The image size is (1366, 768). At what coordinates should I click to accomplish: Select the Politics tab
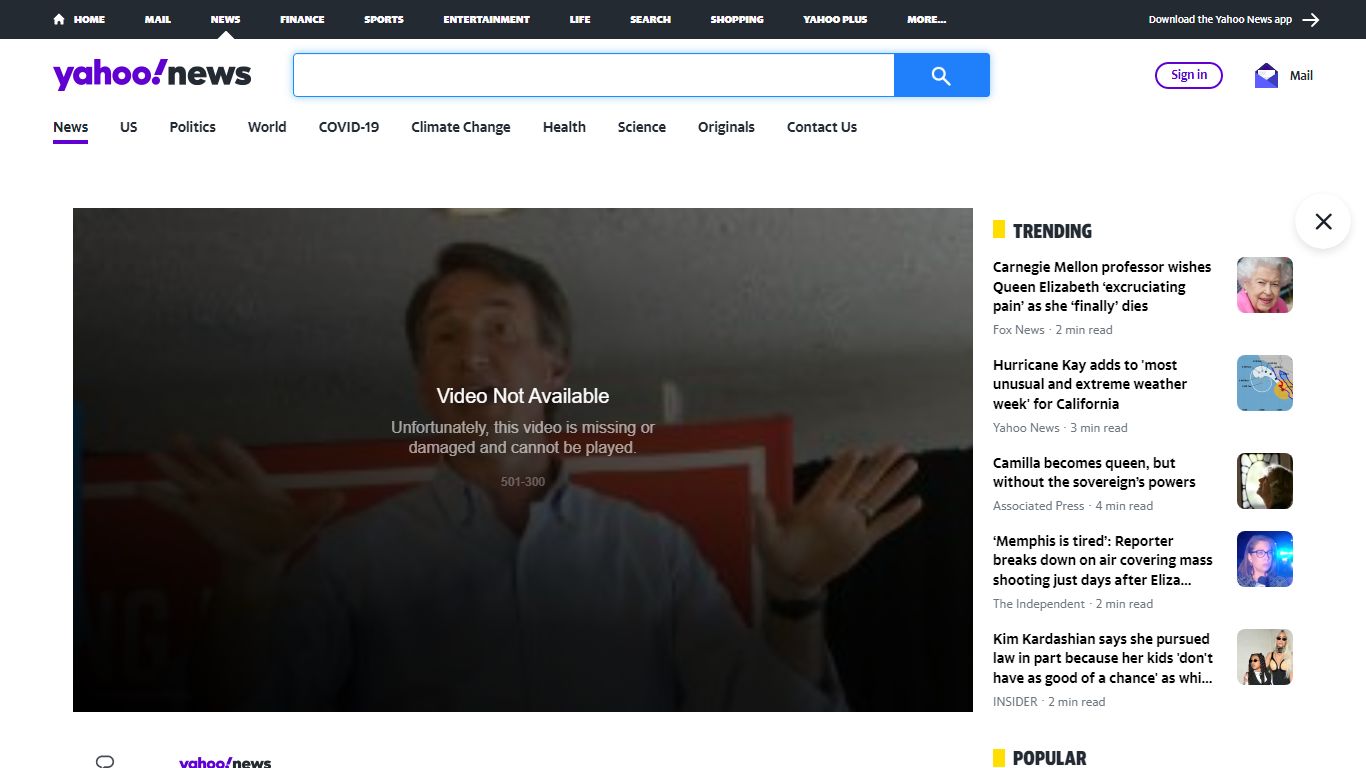[192, 127]
